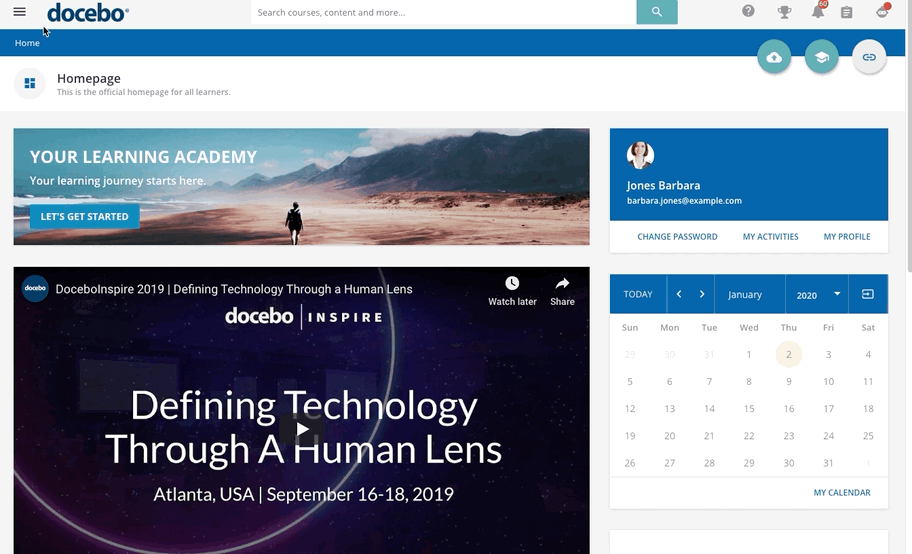Open MY ACTIVITIES link
This screenshot has height=554, width=912.
tap(770, 237)
